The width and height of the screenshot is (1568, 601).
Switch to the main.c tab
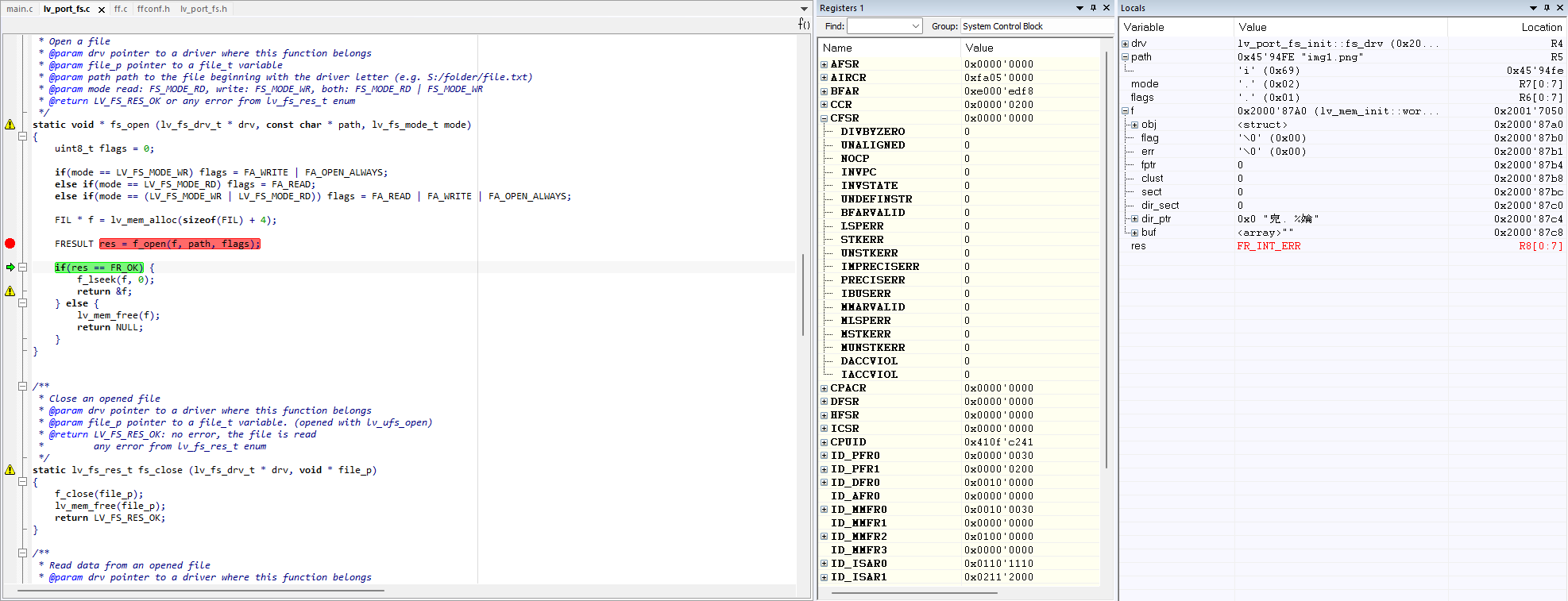[20, 9]
